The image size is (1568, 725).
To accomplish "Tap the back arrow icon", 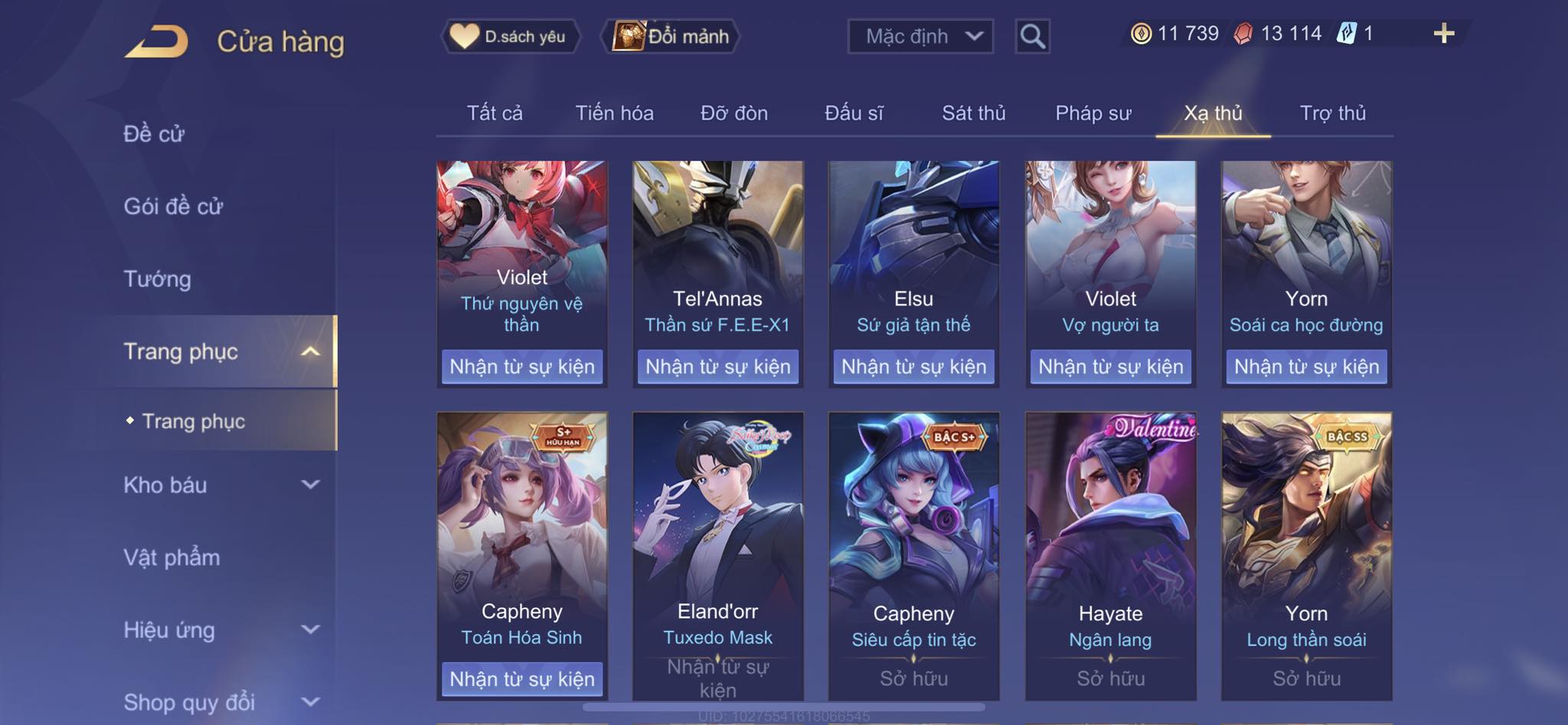I will pos(156,41).
